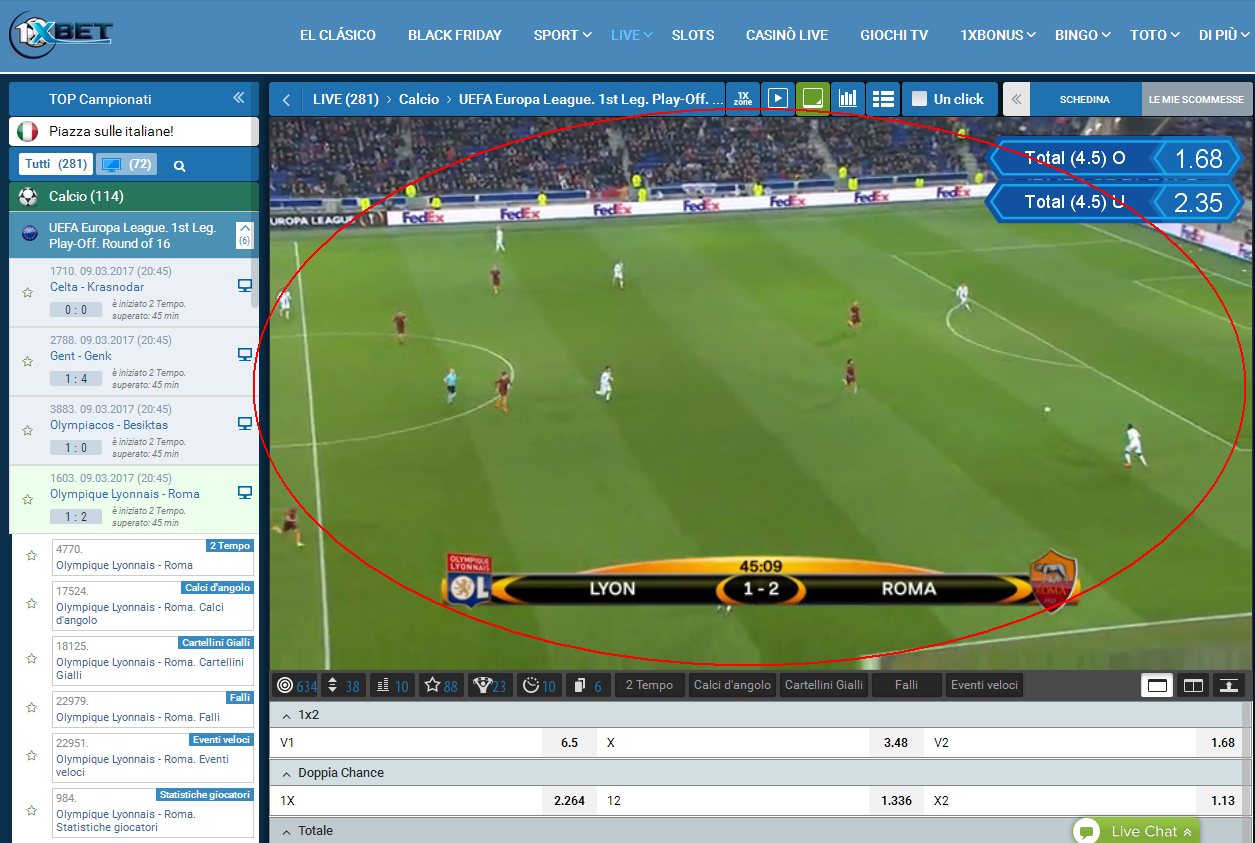Screen dimensions: 1255x843
Task: Search events with the magnifier icon
Action: coord(180,166)
